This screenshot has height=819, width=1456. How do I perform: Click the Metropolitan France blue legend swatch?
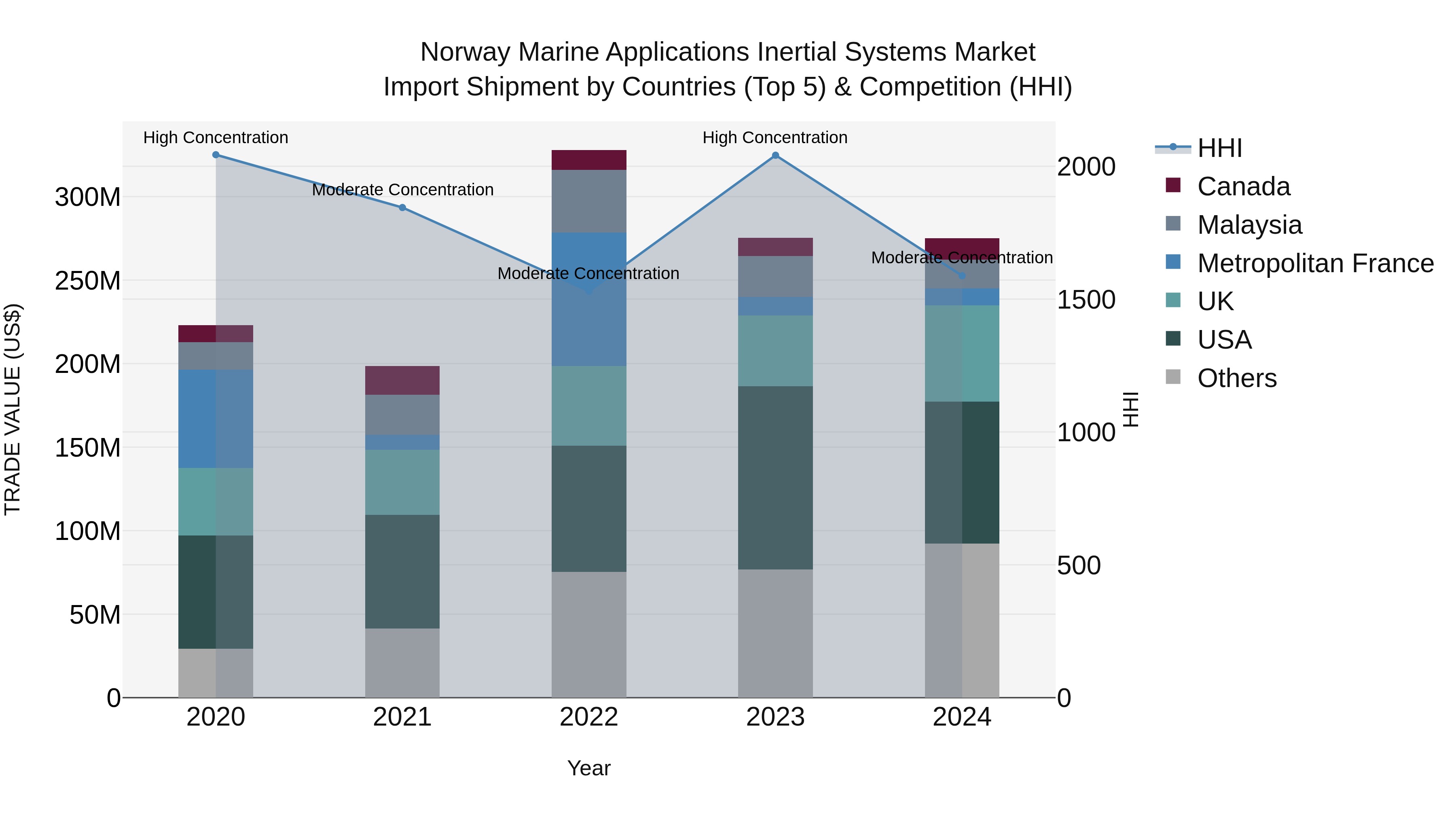[x=1173, y=262]
